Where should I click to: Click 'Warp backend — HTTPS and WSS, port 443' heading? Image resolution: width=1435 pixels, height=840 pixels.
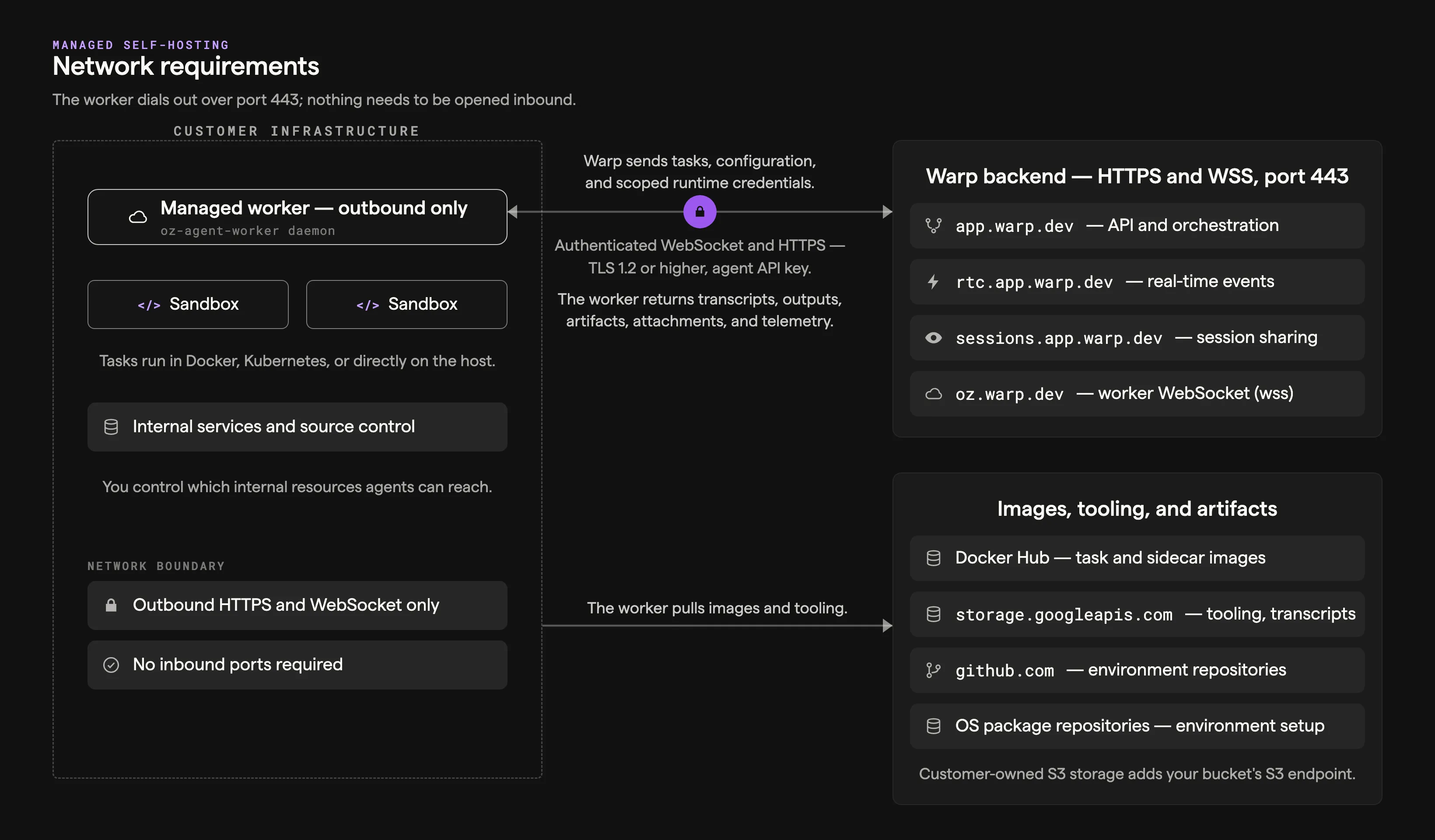click(1137, 176)
